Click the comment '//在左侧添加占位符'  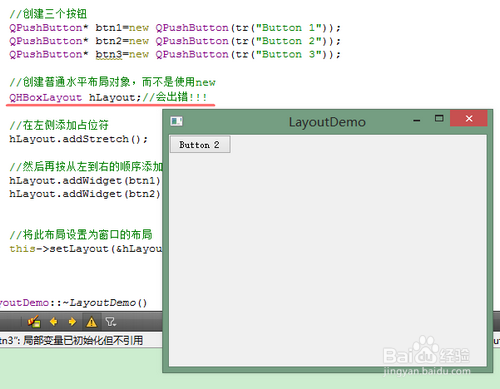59,125
